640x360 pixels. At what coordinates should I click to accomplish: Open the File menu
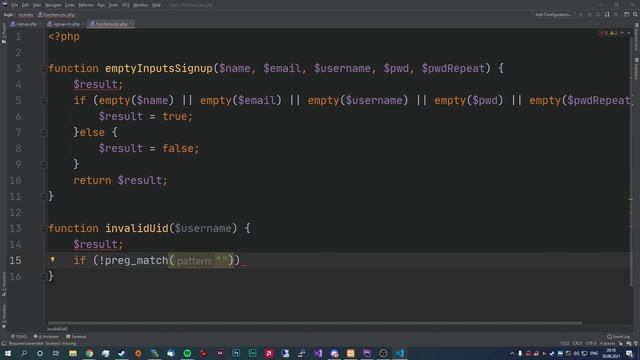[15, 5]
